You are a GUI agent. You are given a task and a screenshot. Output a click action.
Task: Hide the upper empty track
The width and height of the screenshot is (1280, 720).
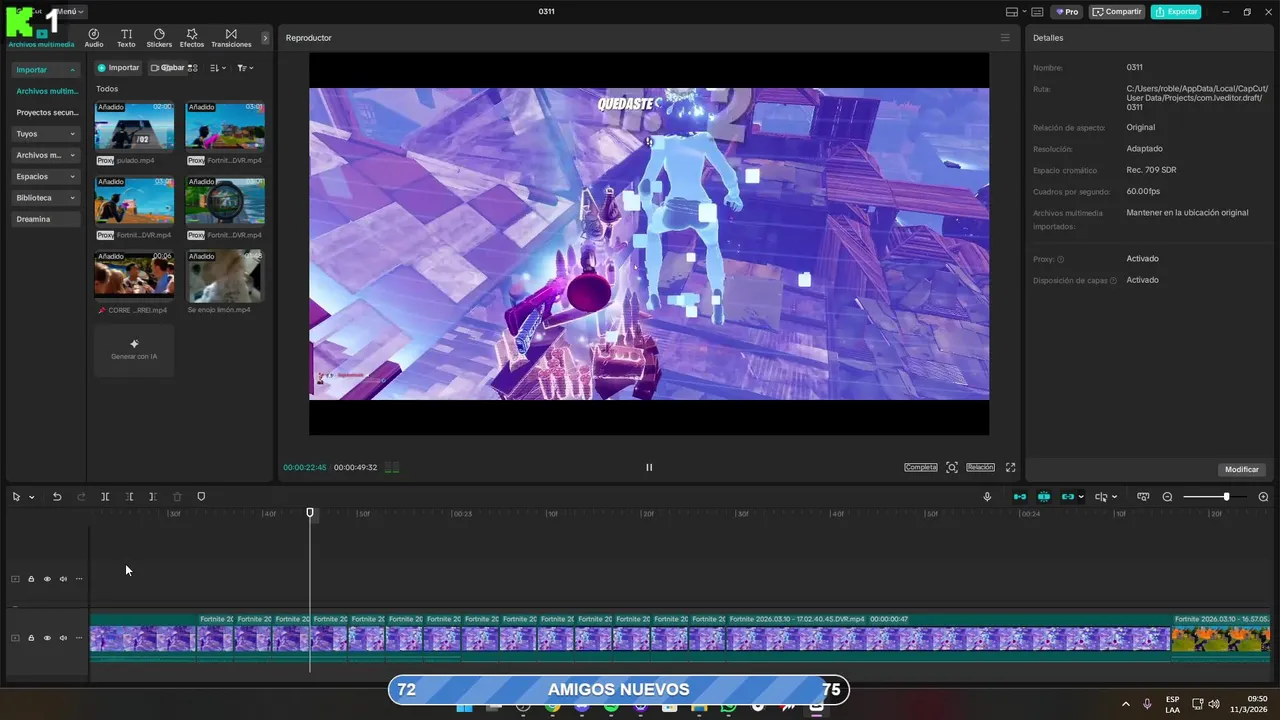[x=47, y=579]
